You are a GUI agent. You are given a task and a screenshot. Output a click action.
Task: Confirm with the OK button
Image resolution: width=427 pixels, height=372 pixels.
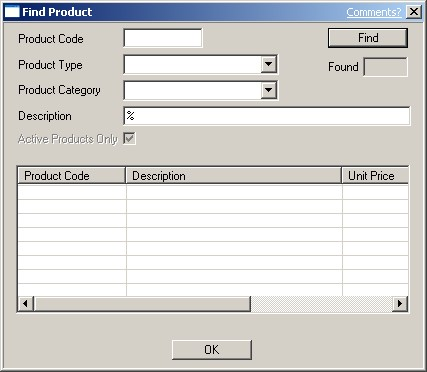coord(212,350)
